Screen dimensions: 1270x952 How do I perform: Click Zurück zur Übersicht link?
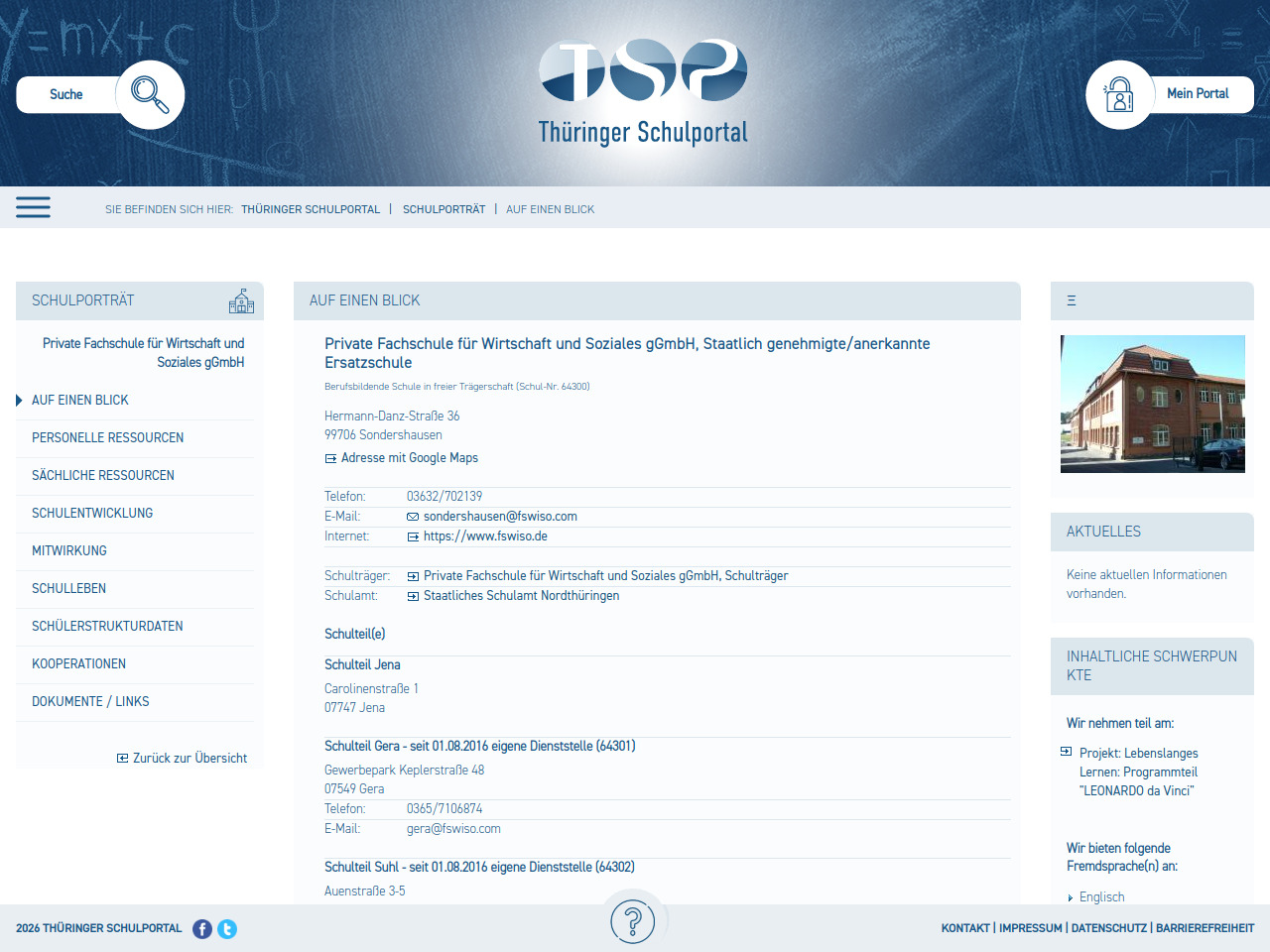point(190,758)
